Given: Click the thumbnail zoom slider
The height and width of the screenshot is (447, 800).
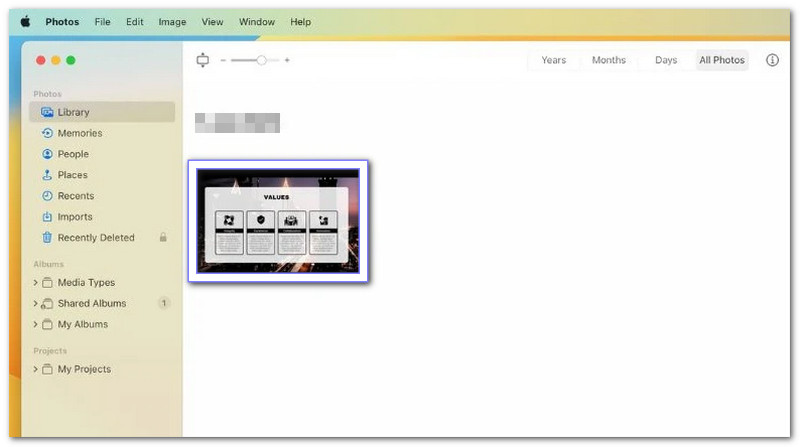Looking at the screenshot, I should pyautogui.click(x=261, y=60).
